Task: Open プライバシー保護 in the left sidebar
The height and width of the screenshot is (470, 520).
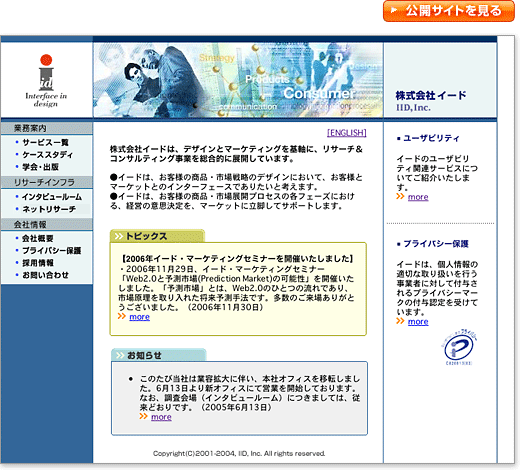Action: pyautogui.click(x=52, y=250)
